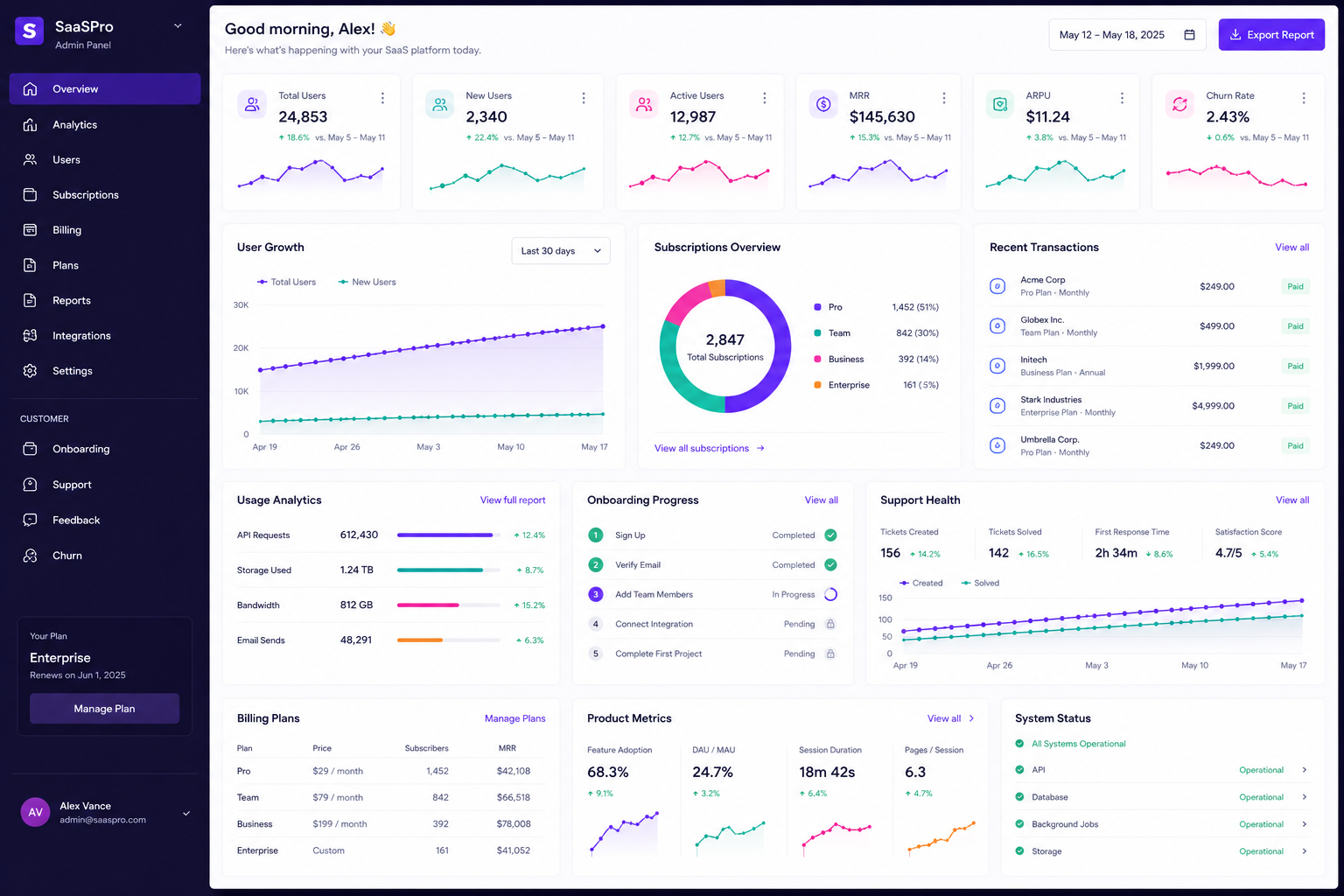The image size is (1344, 896).
Task: Click the Export Report button
Action: pos(1271,35)
